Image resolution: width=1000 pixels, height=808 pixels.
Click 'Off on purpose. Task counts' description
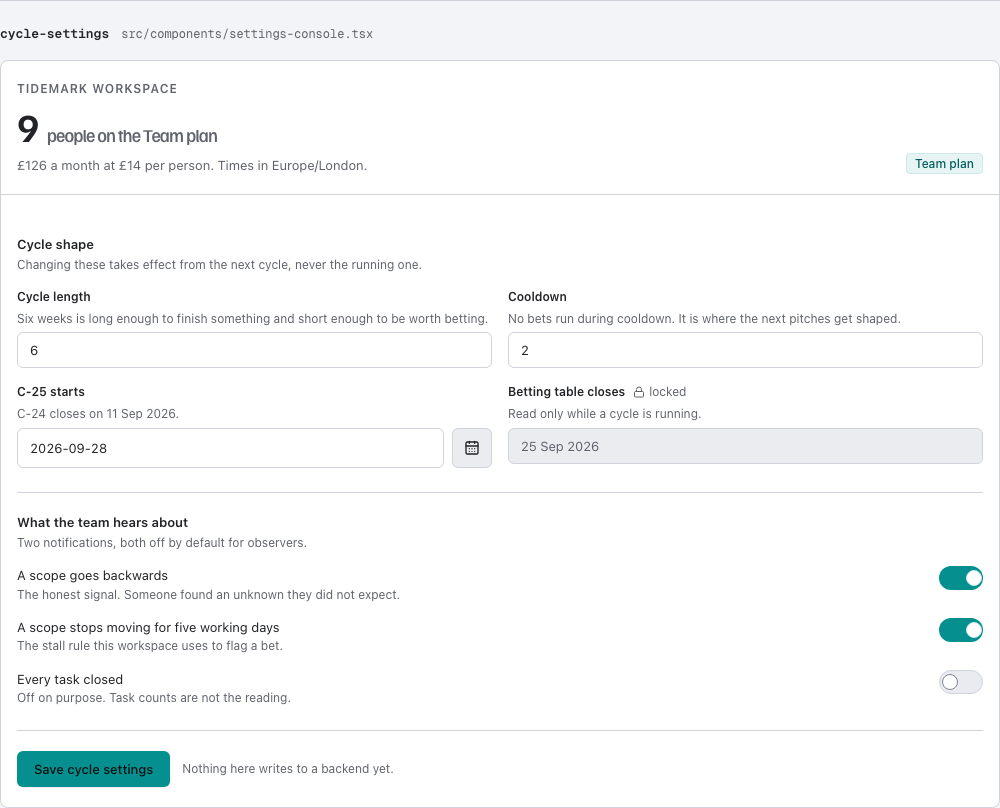click(x=154, y=698)
